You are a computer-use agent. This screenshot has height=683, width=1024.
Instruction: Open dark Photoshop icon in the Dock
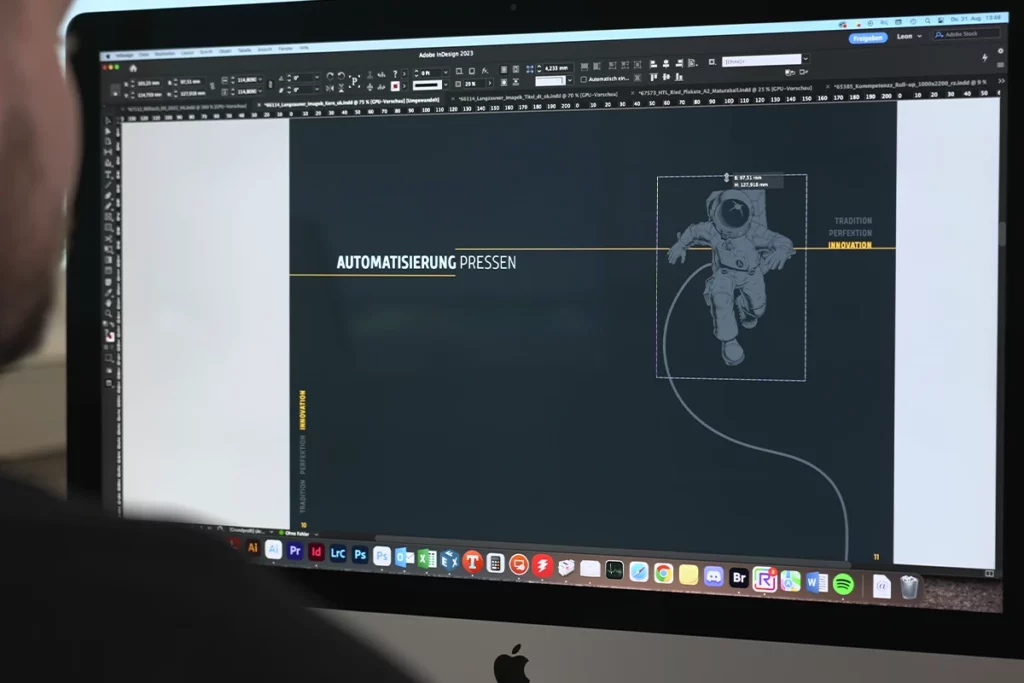[x=360, y=554]
